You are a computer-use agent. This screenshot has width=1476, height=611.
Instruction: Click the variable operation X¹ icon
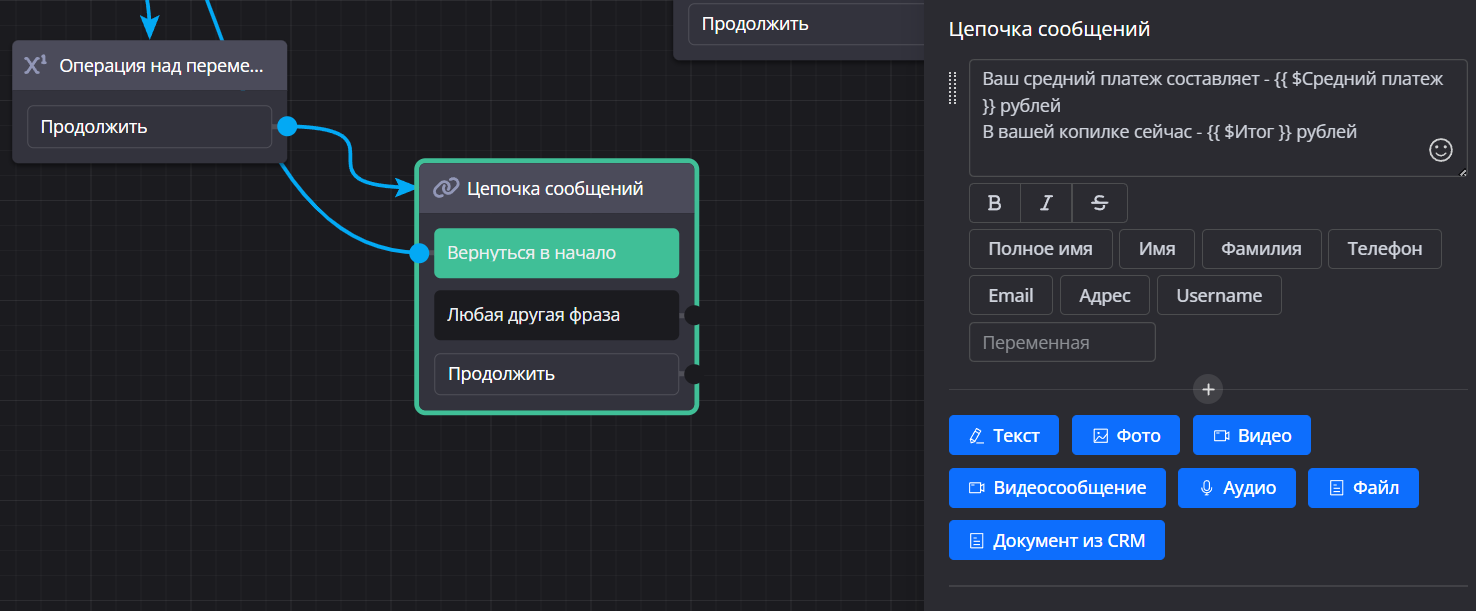click(x=36, y=66)
